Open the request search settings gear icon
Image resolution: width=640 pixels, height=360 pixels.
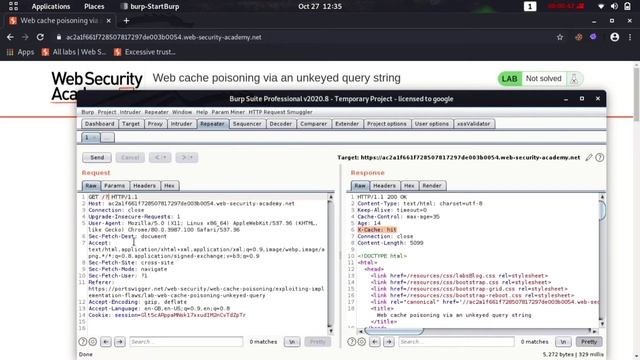point(93,342)
